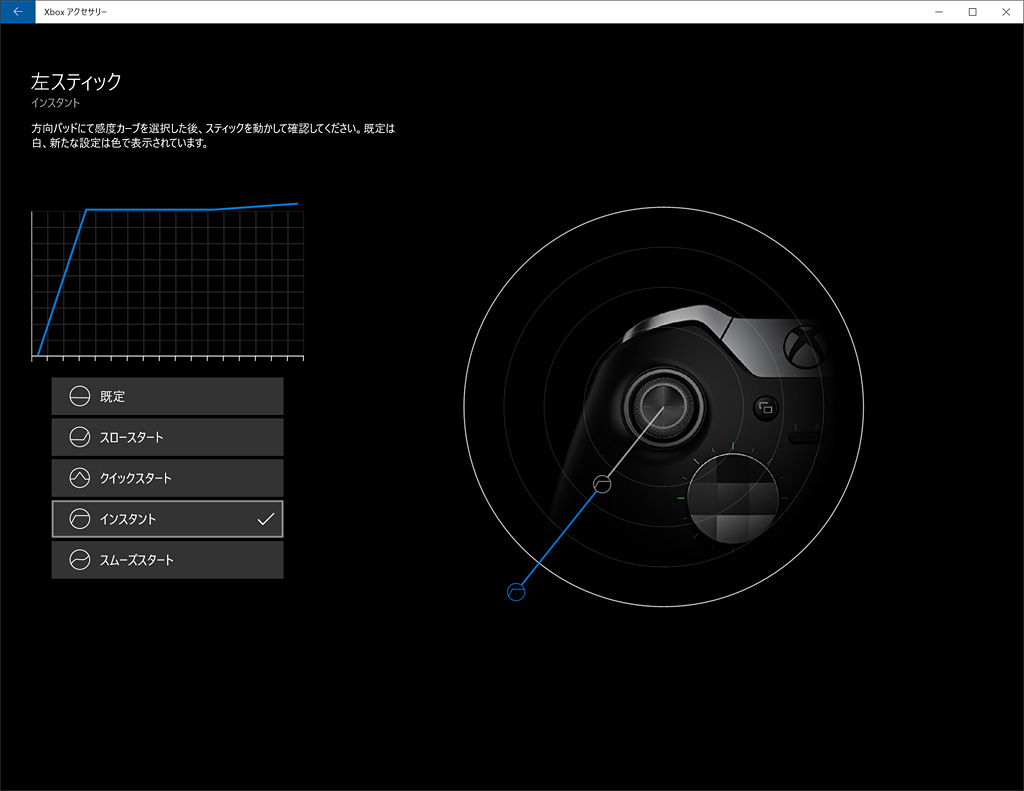Choose the スロースタート option

point(167,437)
